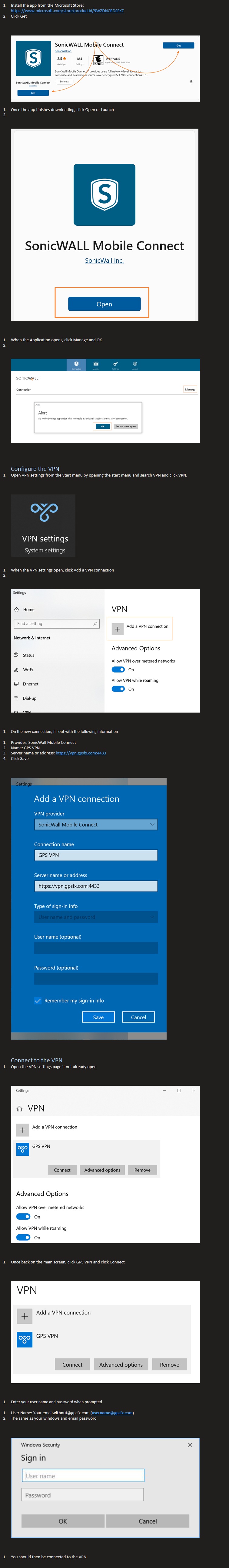
Task: Click the Server name or address field
Action: (96, 886)
